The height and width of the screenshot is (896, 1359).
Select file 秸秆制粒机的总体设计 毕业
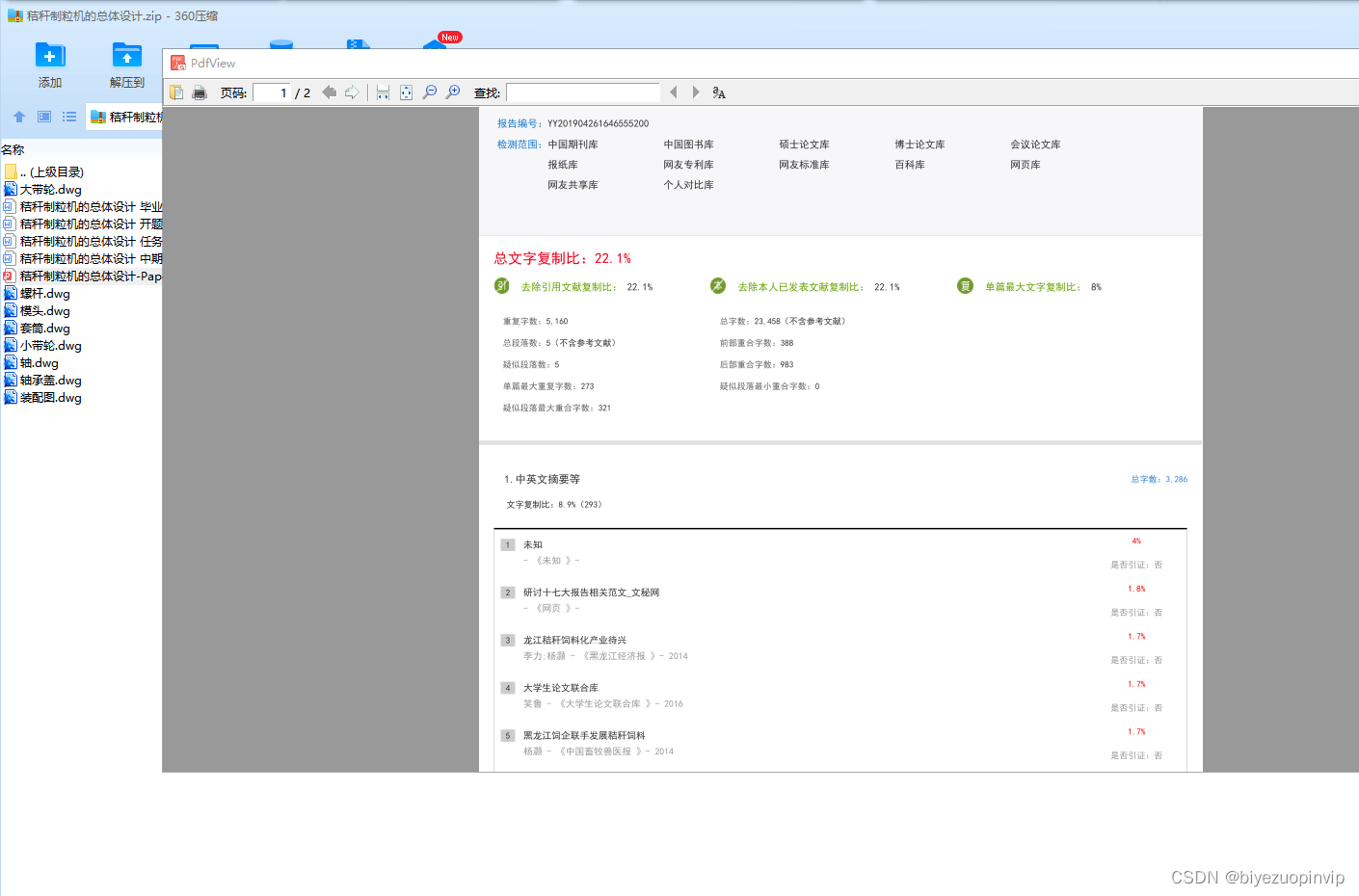coord(81,207)
